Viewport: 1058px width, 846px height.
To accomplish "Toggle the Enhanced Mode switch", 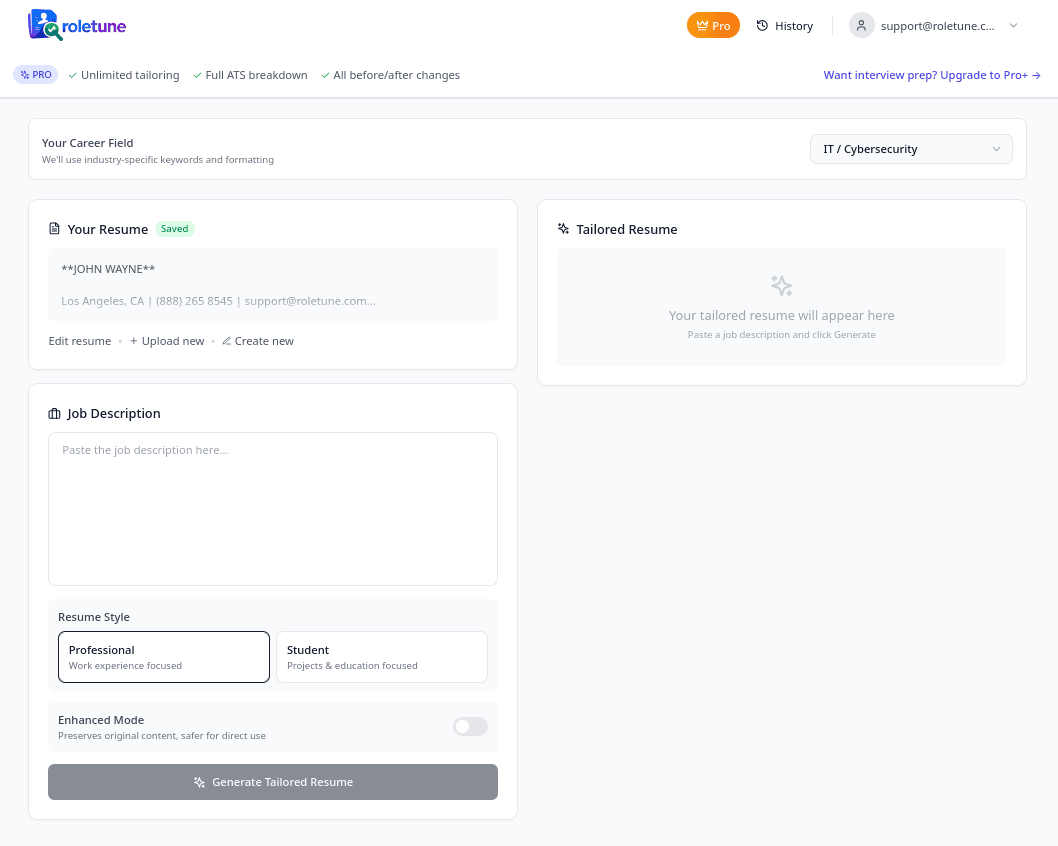I will [470, 727].
